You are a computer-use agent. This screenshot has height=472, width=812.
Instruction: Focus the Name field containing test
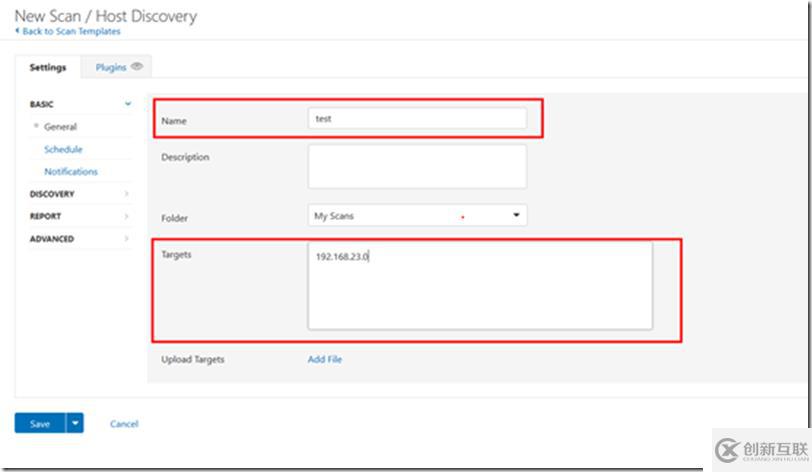pos(417,119)
